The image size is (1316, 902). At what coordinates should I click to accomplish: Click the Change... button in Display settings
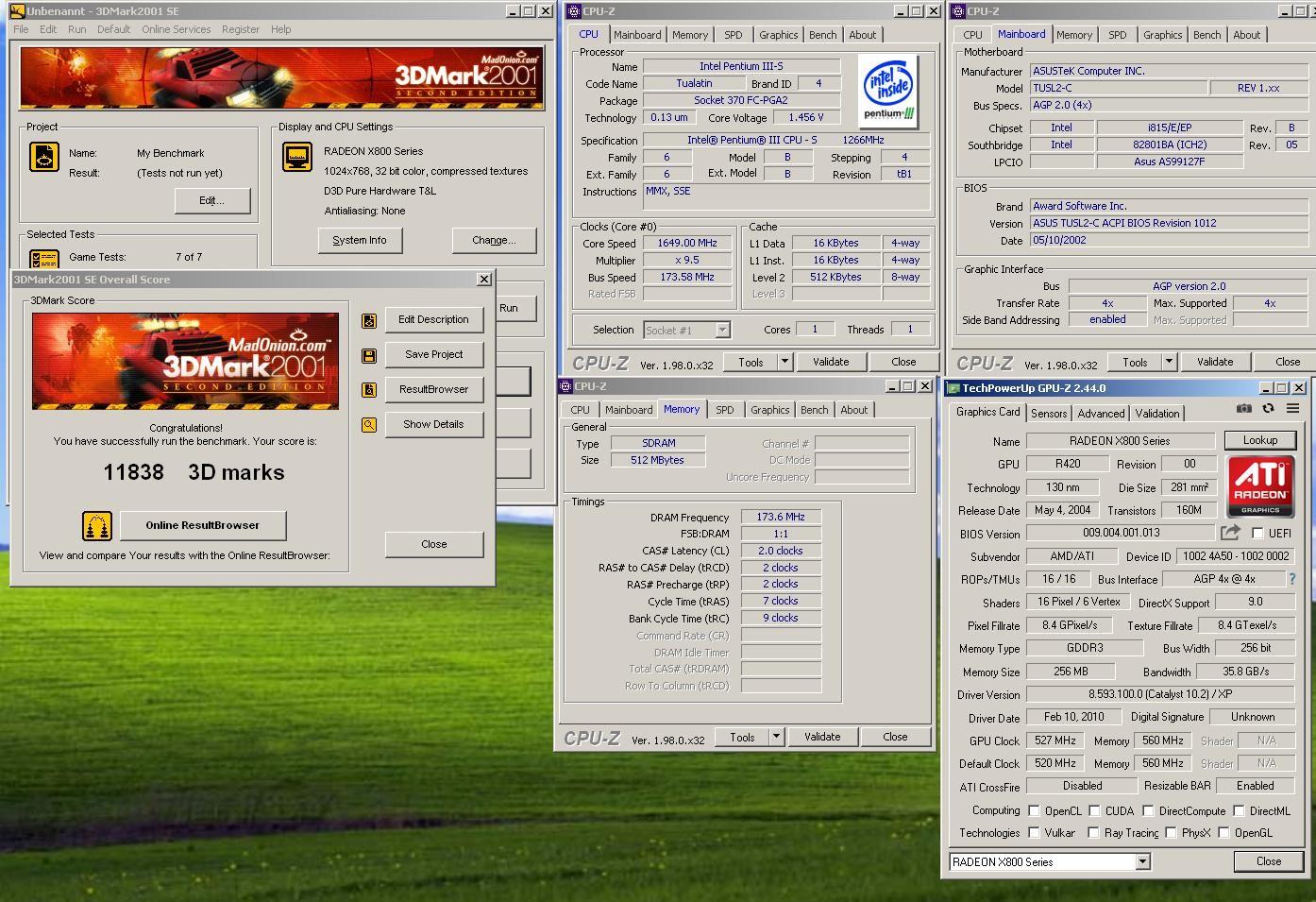pos(494,241)
